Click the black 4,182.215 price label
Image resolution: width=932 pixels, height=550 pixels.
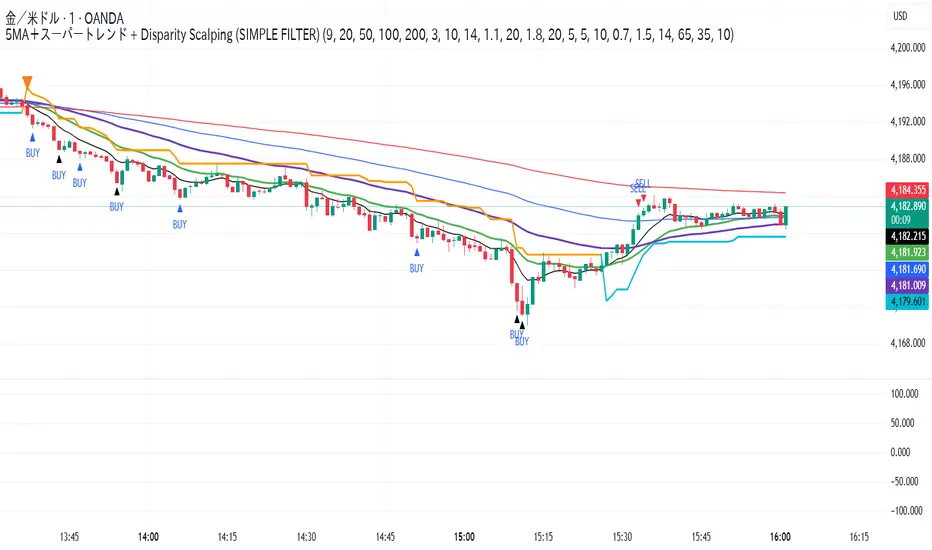[x=907, y=236]
